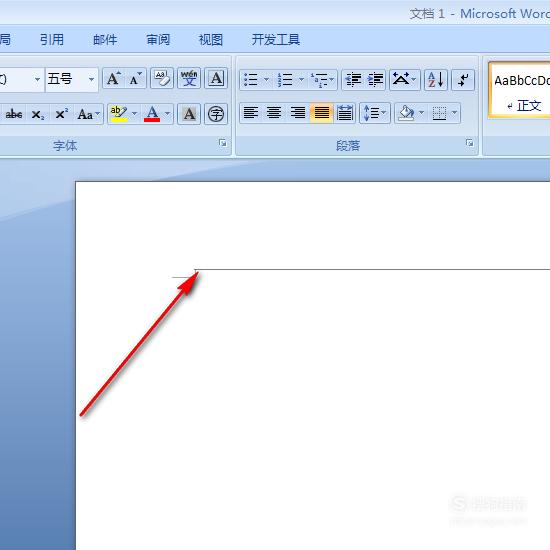Open the Numbering dropdown arrow
This screenshot has width=550, height=550.
tap(301, 80)
